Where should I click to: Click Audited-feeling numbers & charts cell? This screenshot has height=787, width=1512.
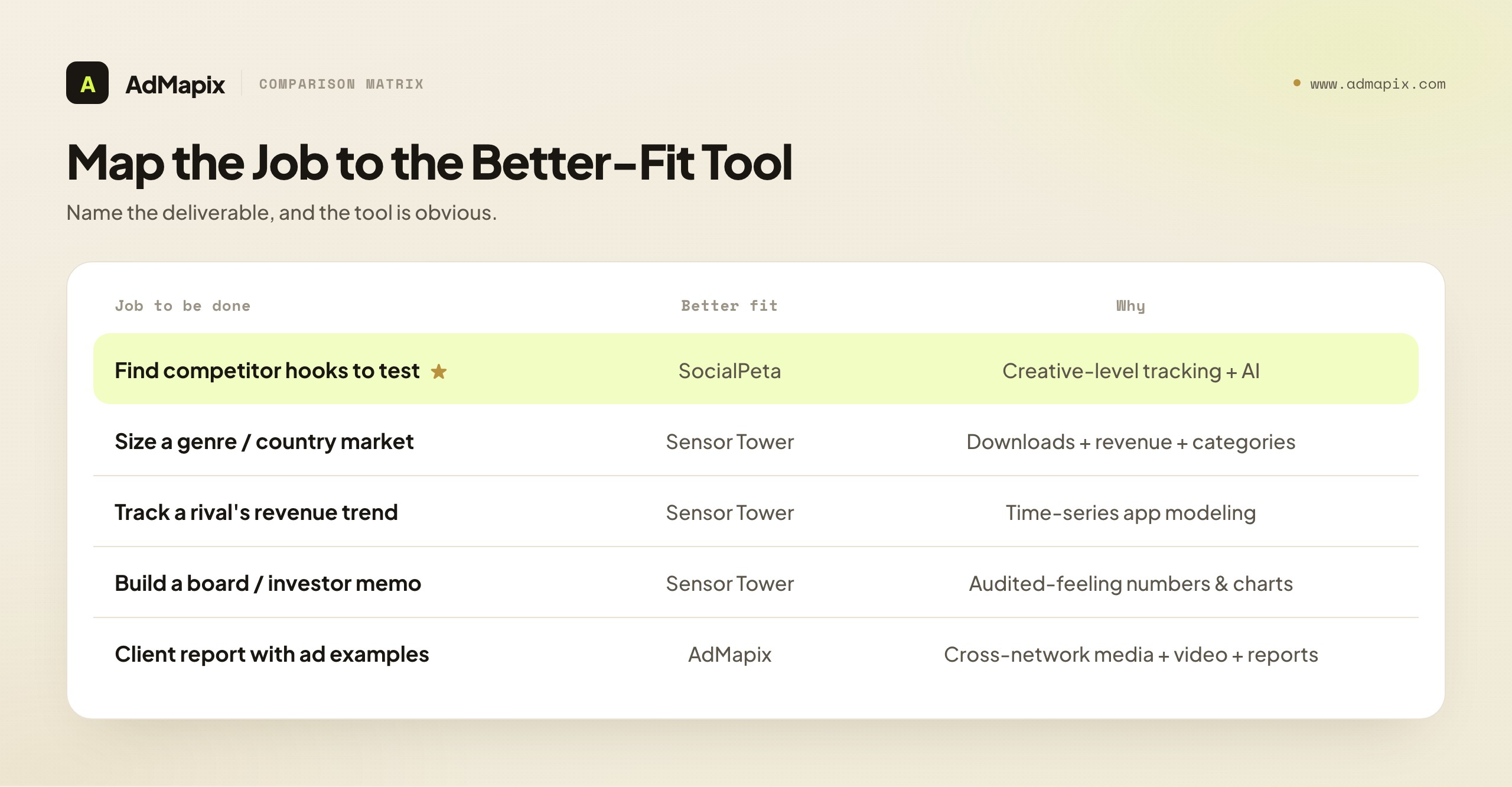click(x=1131, y=584)
